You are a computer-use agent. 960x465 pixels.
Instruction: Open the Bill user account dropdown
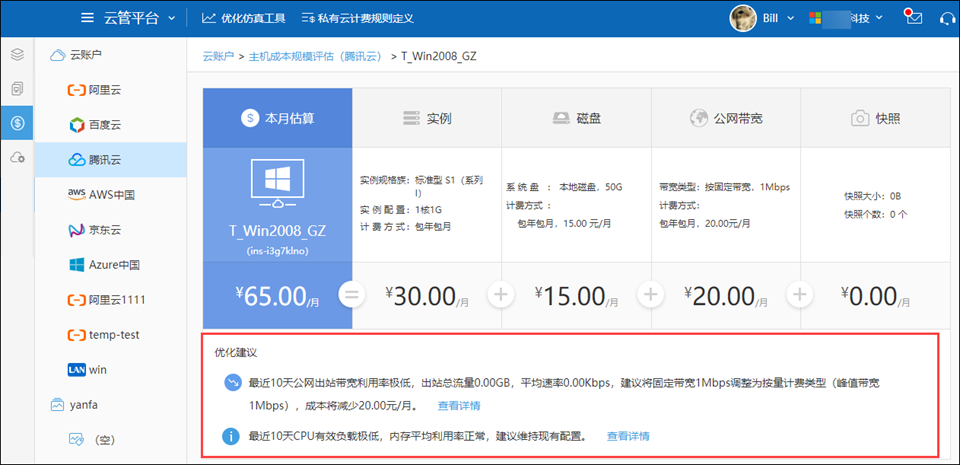click(x=763, y=18)
